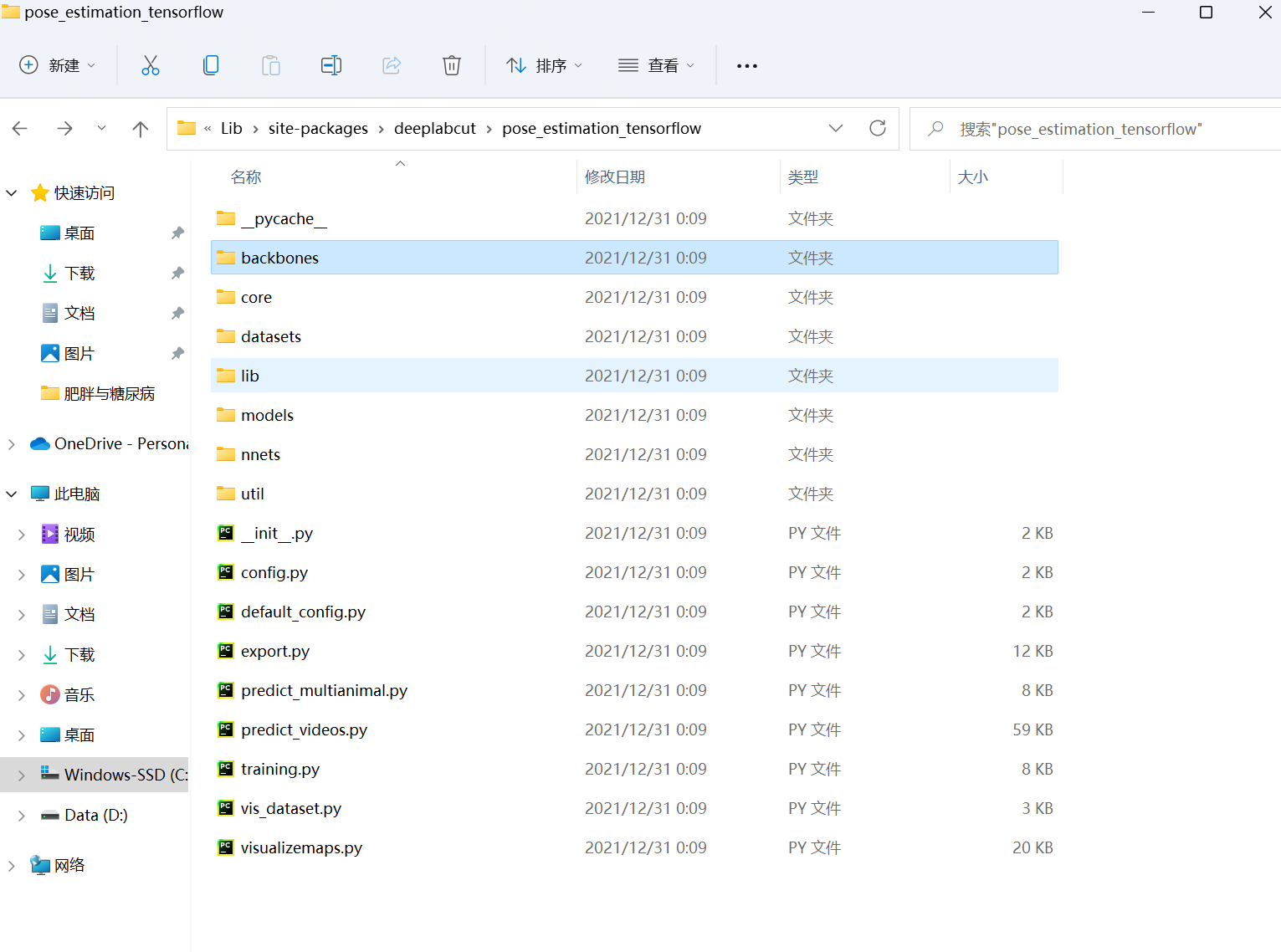
Task: Navigate to site-packages via breadcrumb
Action: point(318,128)
